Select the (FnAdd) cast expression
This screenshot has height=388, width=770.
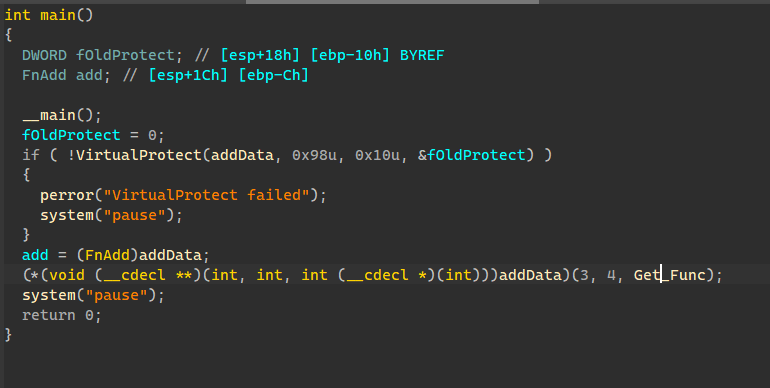[108, 255]
